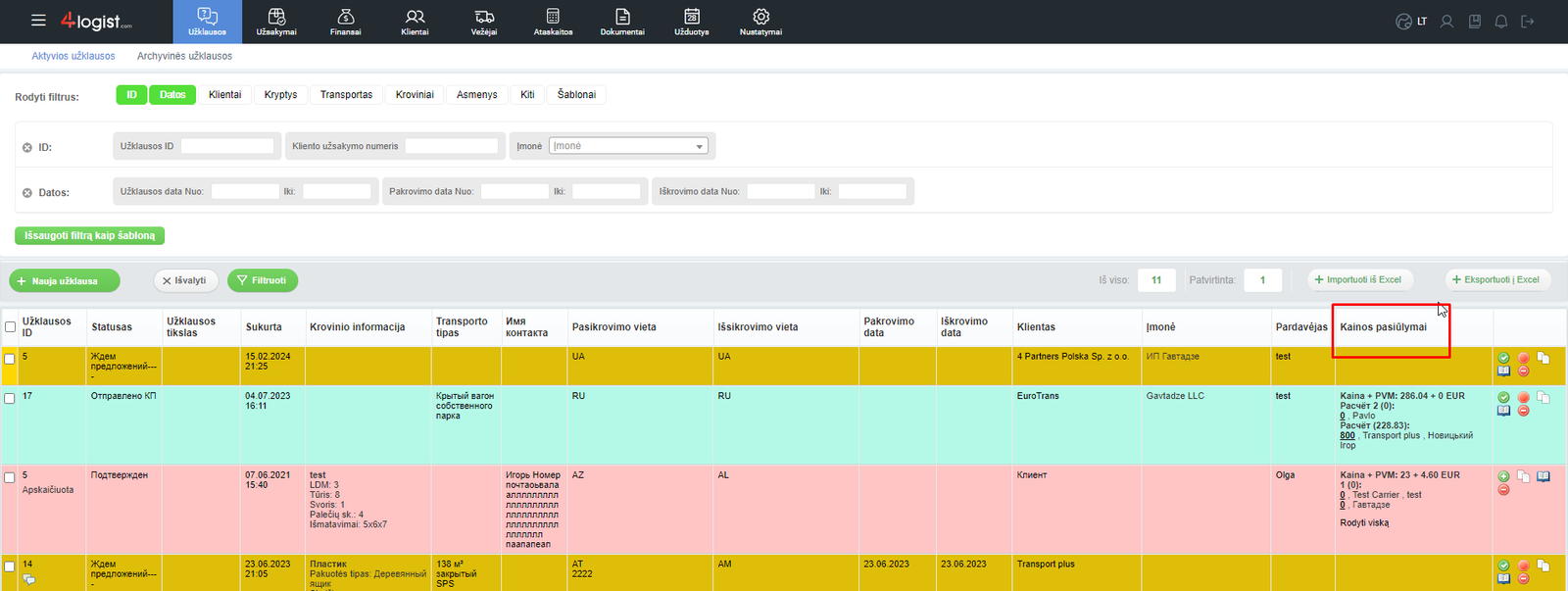Screen dimensions: 1568x591
Task: Click the 800 price offer link
Action: point(1347,436)
